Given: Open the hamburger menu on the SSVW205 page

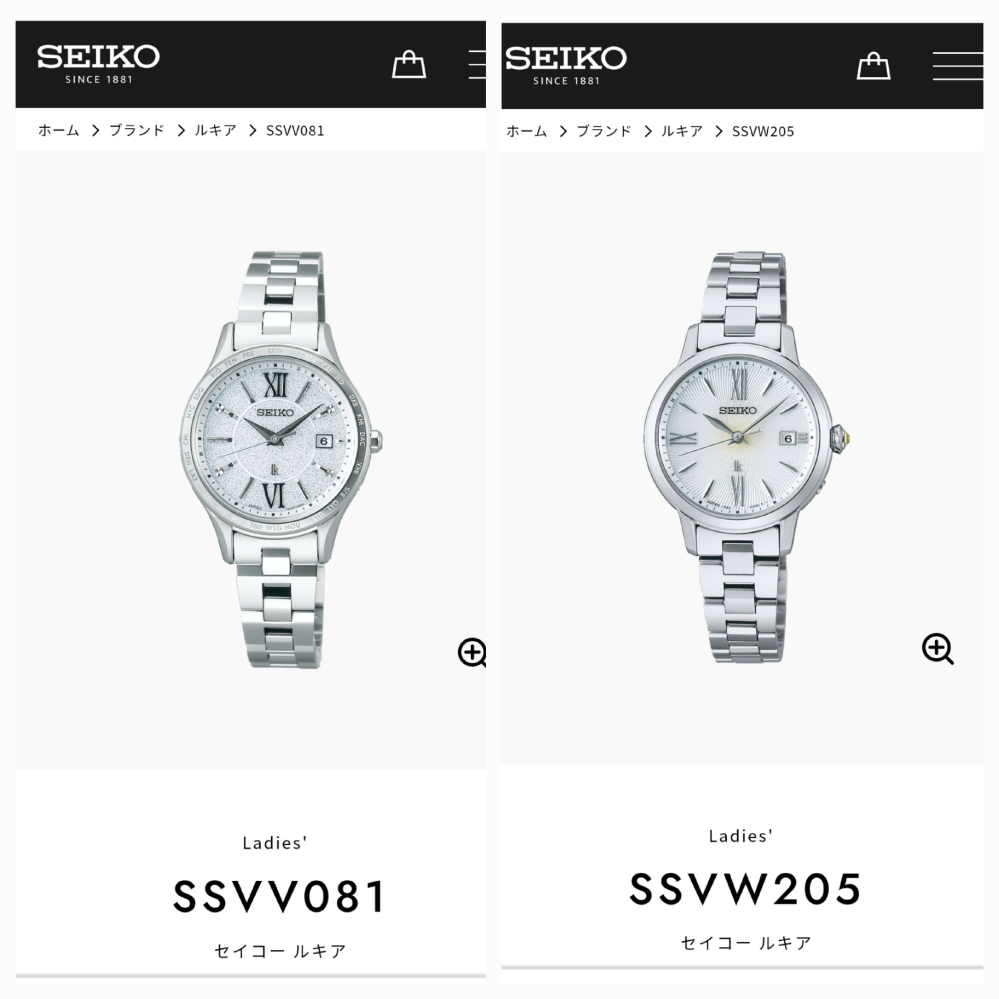Looking at the screenshot, I should (x=958, y=66).
